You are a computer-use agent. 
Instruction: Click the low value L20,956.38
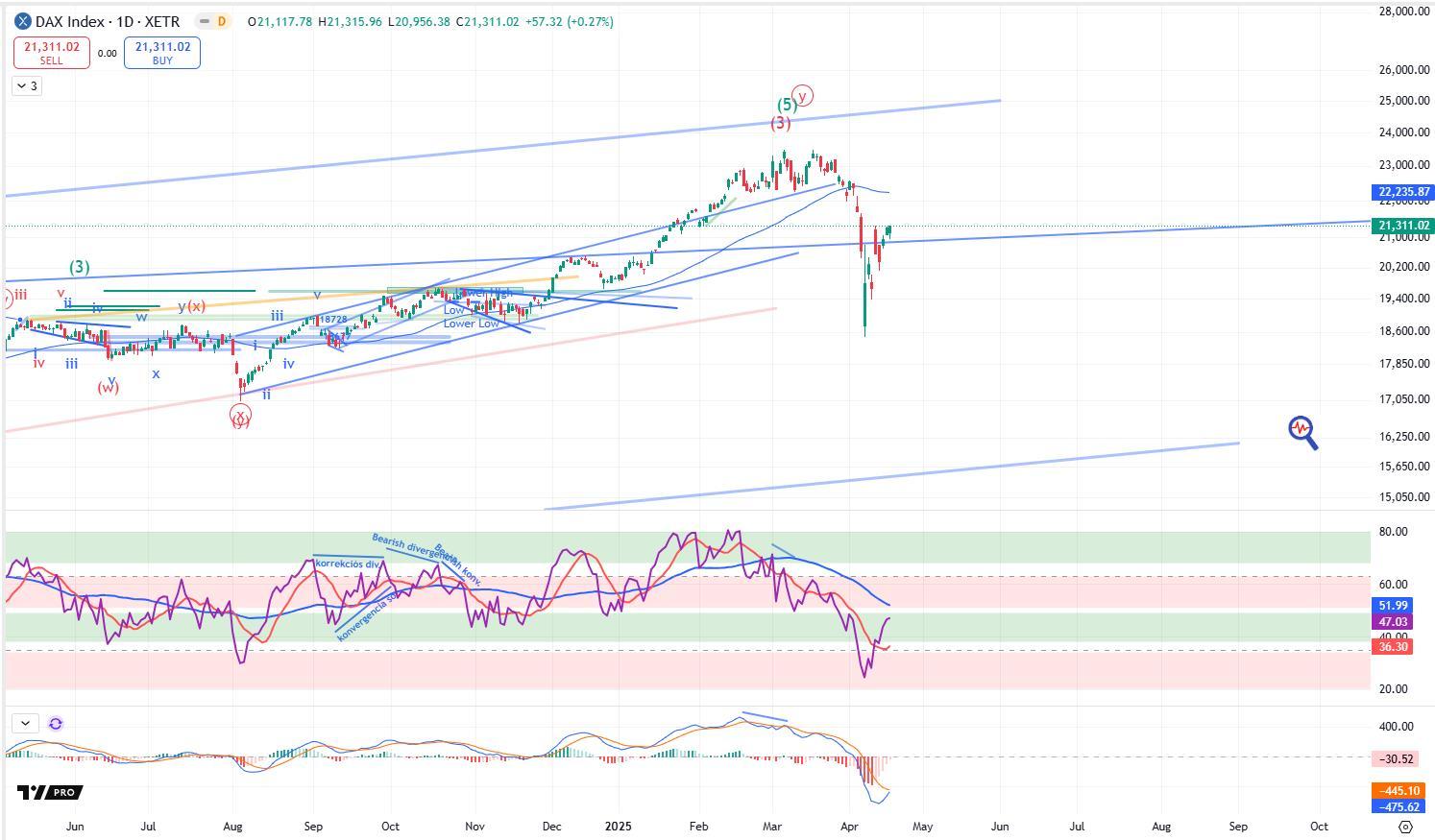pyautogui.click(x=419, y=21)
